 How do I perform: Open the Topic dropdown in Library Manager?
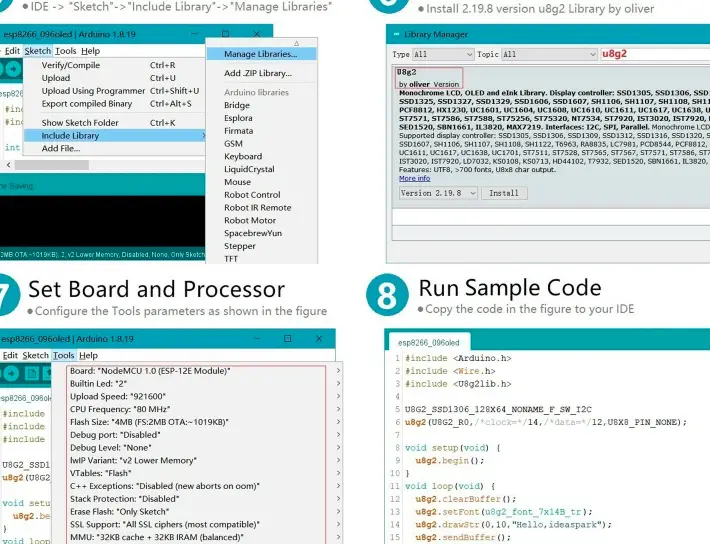click(x=549, y=54)
